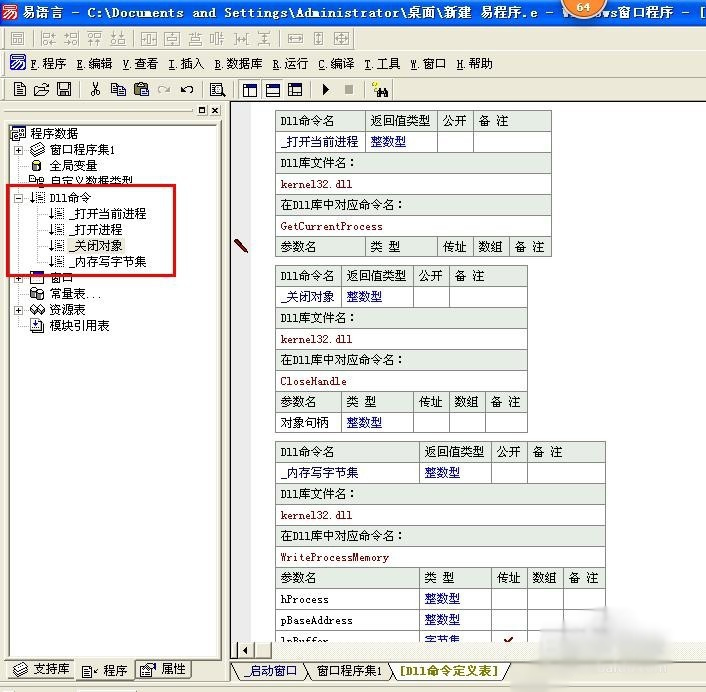
Task: Expand the 窗口程序集1 tree node
Action: [x=18, y=150]
